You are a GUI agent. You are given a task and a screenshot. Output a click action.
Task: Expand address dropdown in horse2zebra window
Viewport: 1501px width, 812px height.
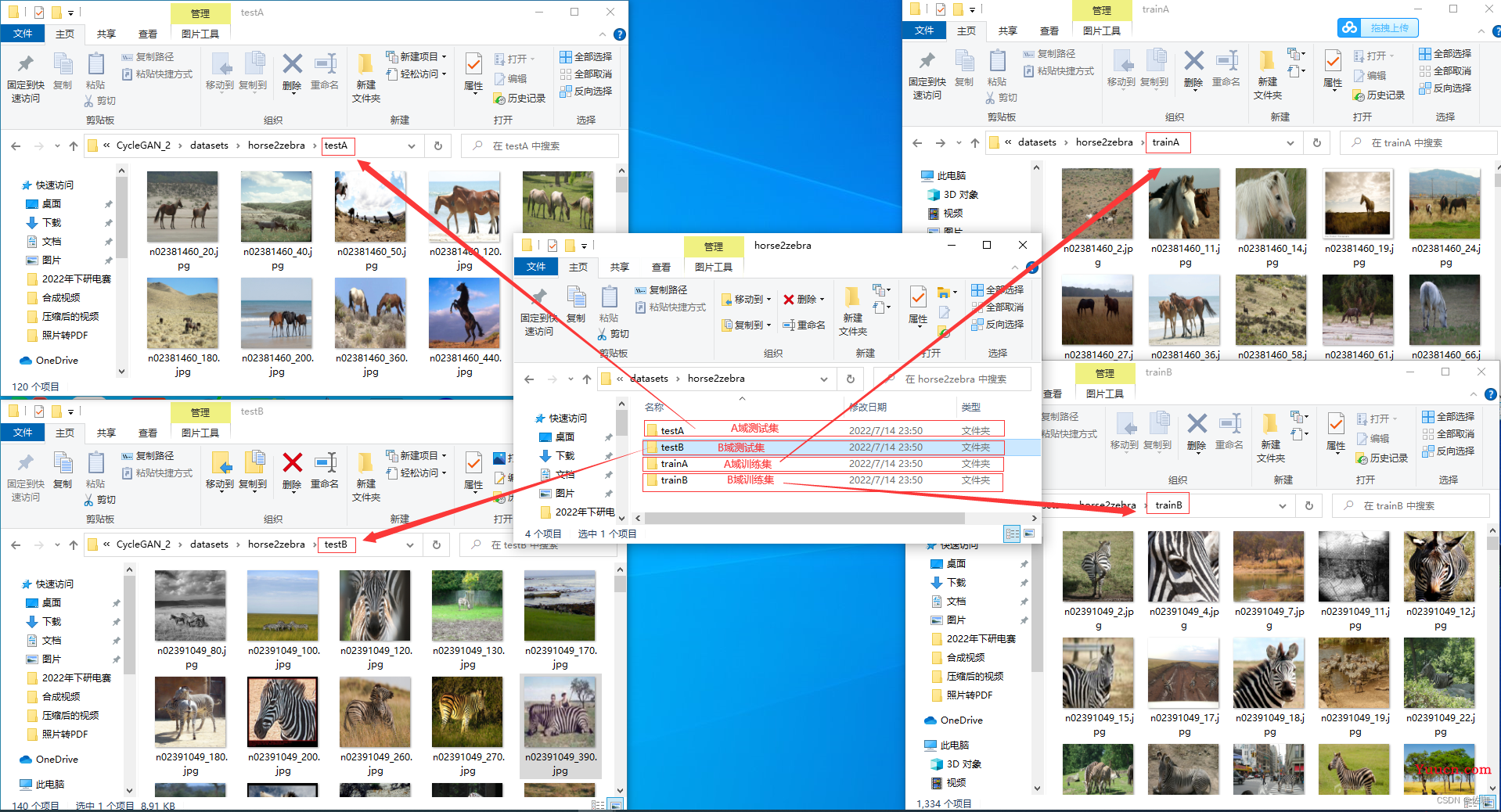click(x=824, y=379)
